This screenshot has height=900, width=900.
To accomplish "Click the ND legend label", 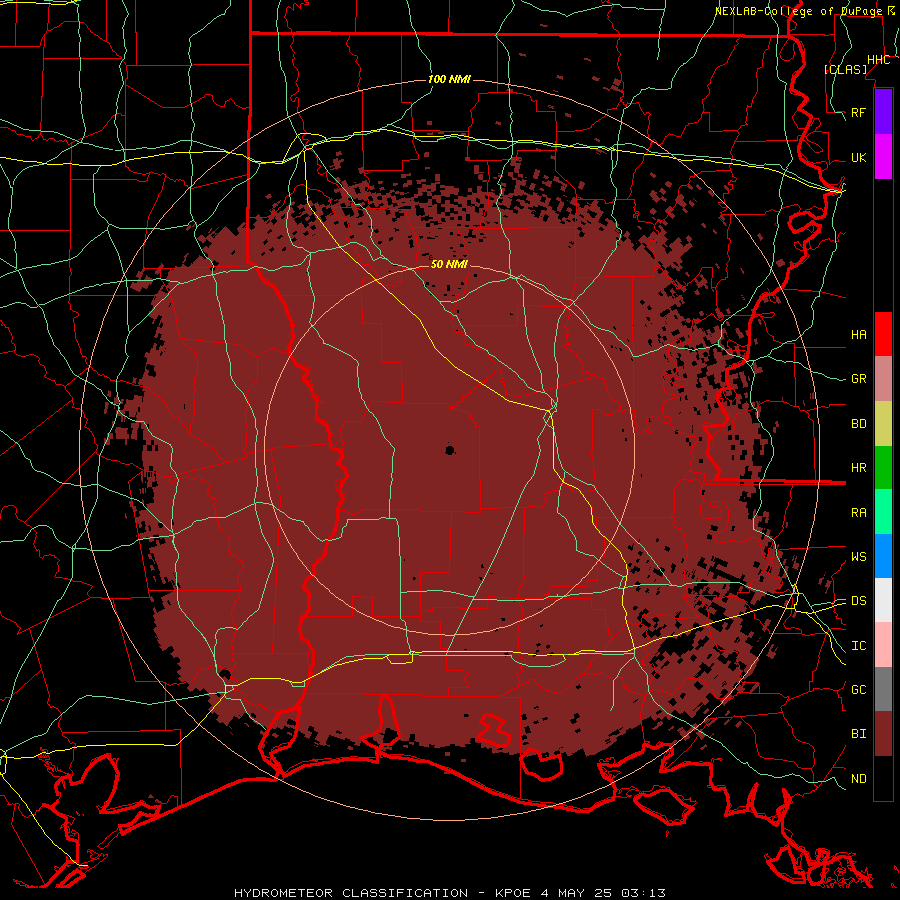I will click(858, 779).
